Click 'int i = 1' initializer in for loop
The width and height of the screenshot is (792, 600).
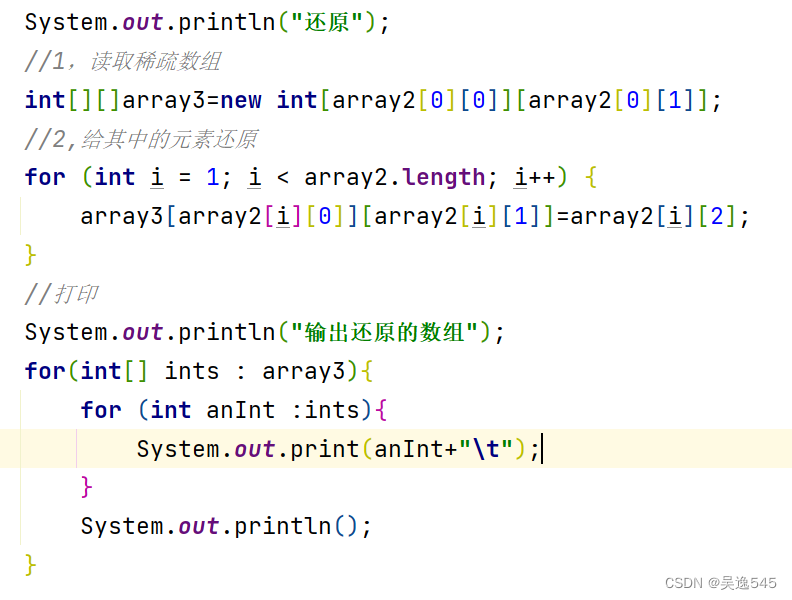coord(157,177)
